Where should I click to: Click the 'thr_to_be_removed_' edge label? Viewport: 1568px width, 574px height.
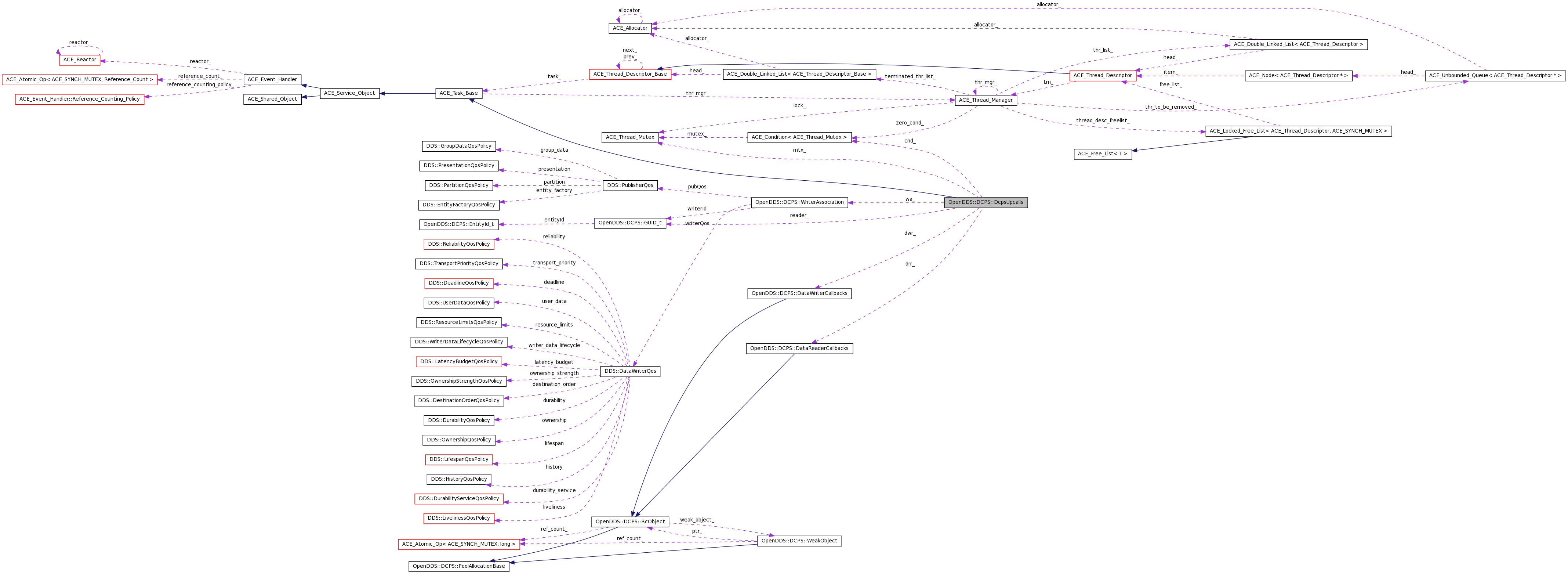click(1170, 107)
